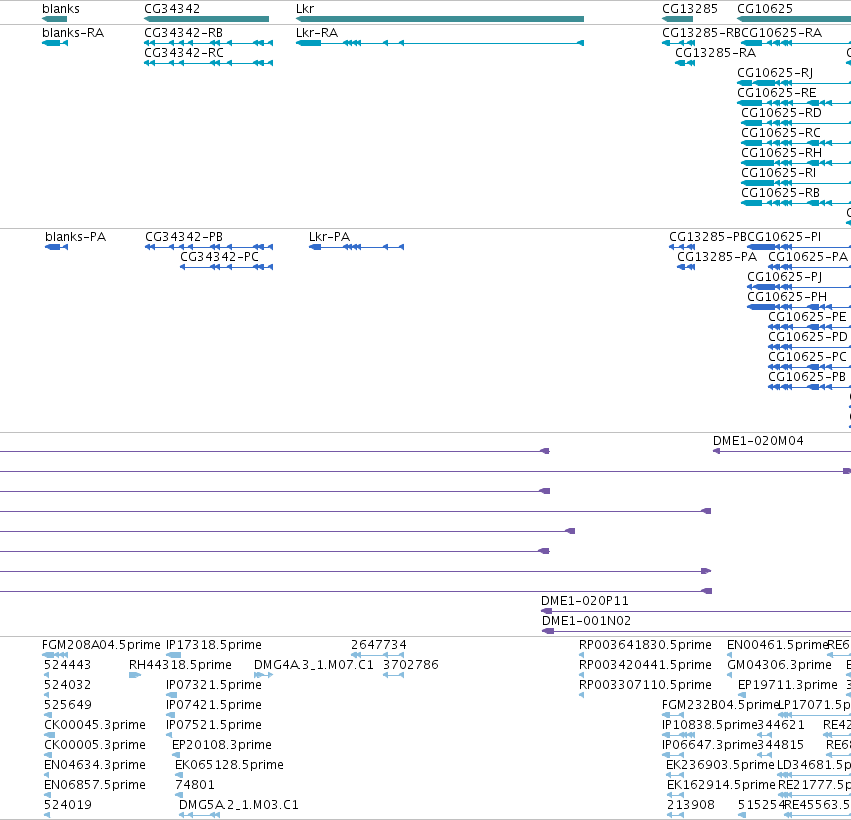Select the EN06857.5prime label

[x=95, y=785]
